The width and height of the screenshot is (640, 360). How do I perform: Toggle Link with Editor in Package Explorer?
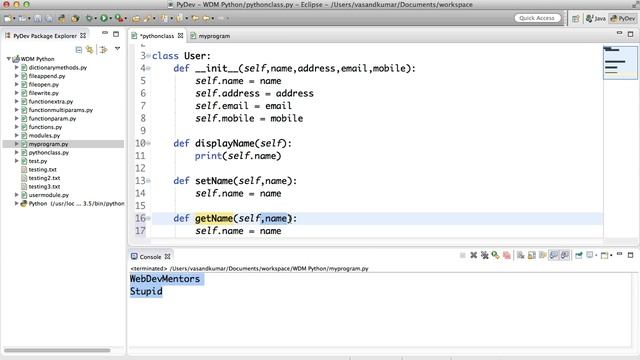90,50
